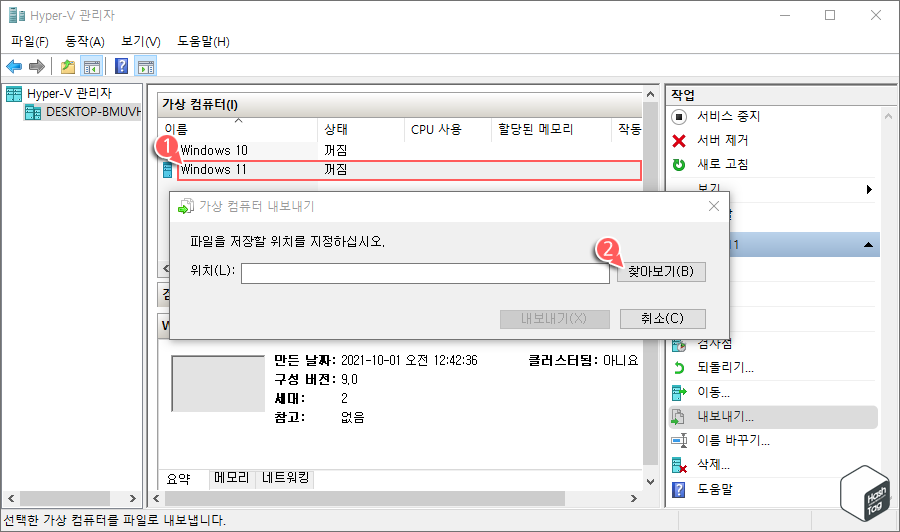
Task: Click 되돌리기... action link
Action: point(725,368)
